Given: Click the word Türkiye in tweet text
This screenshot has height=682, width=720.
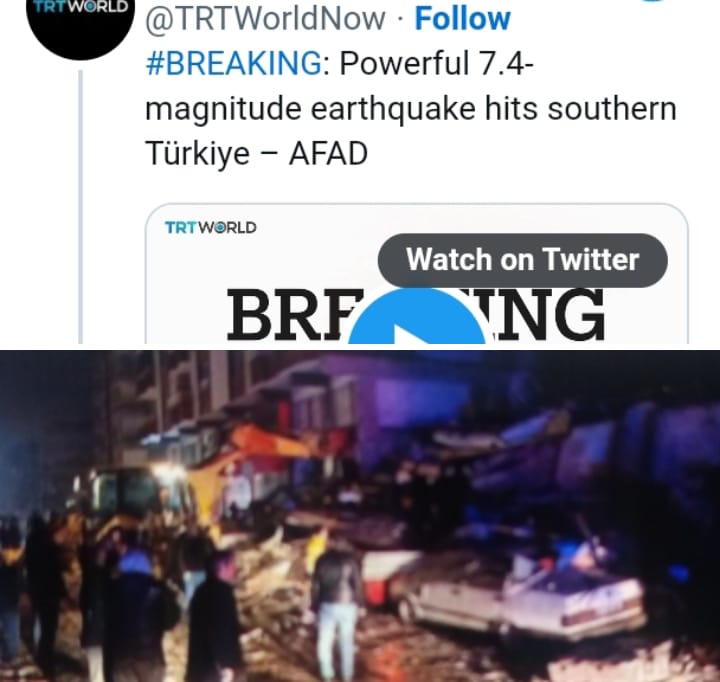Looking at the screenshot, I should tap(197, 153).
